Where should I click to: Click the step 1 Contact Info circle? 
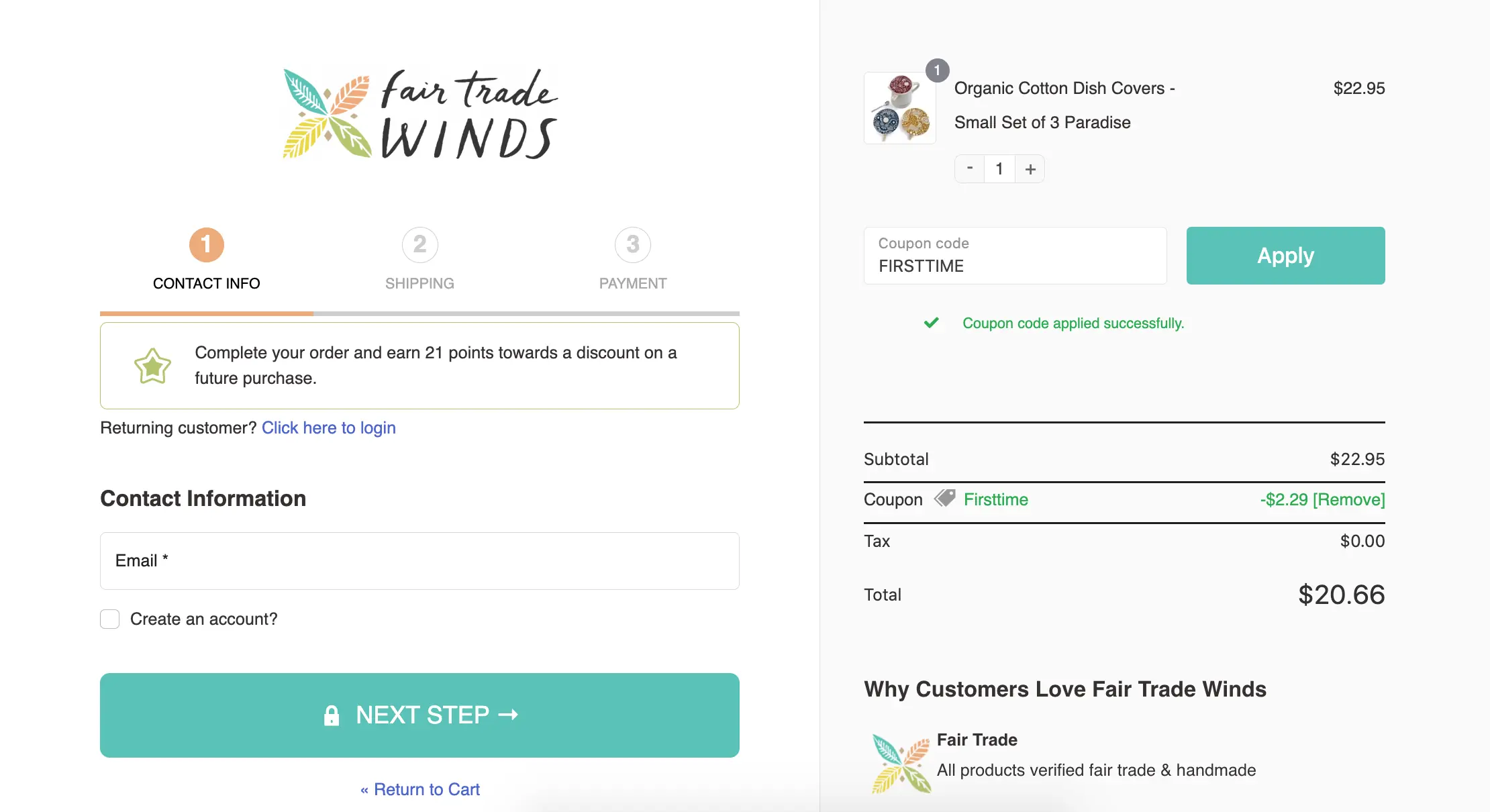pos(206,245)
